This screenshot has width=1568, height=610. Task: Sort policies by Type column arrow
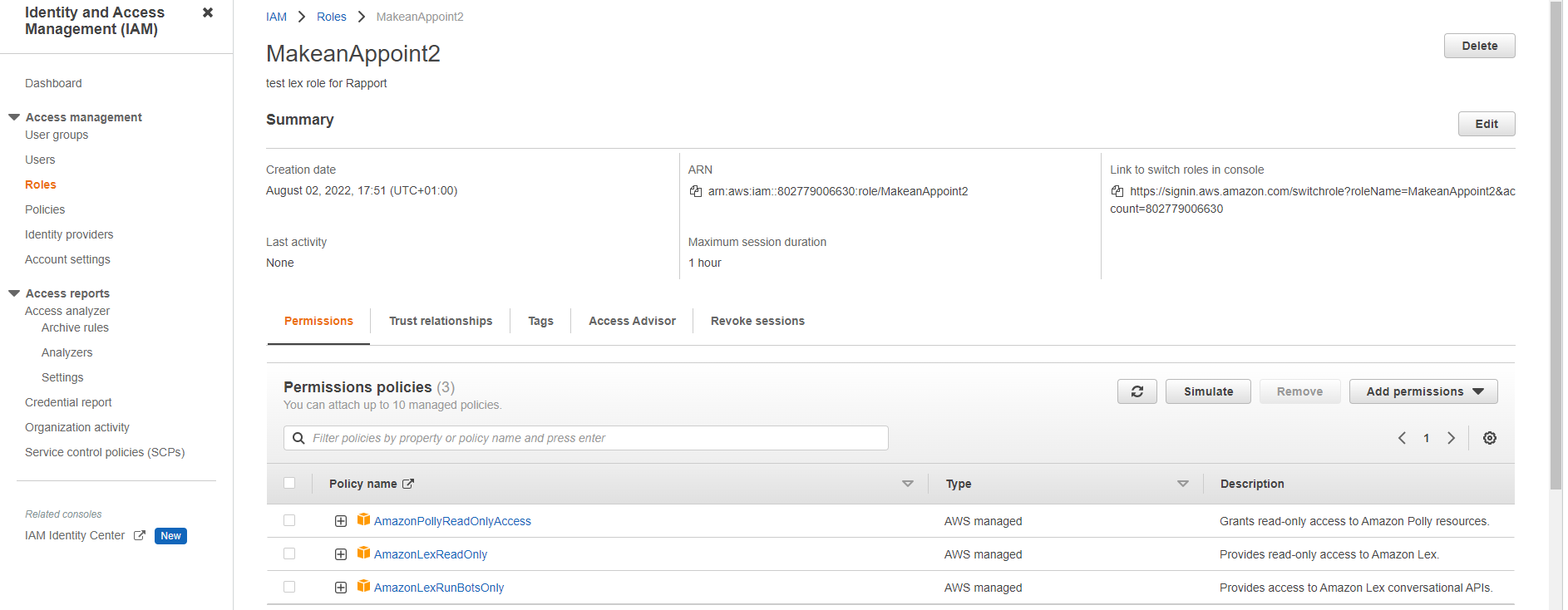(x=1182, y=484)
